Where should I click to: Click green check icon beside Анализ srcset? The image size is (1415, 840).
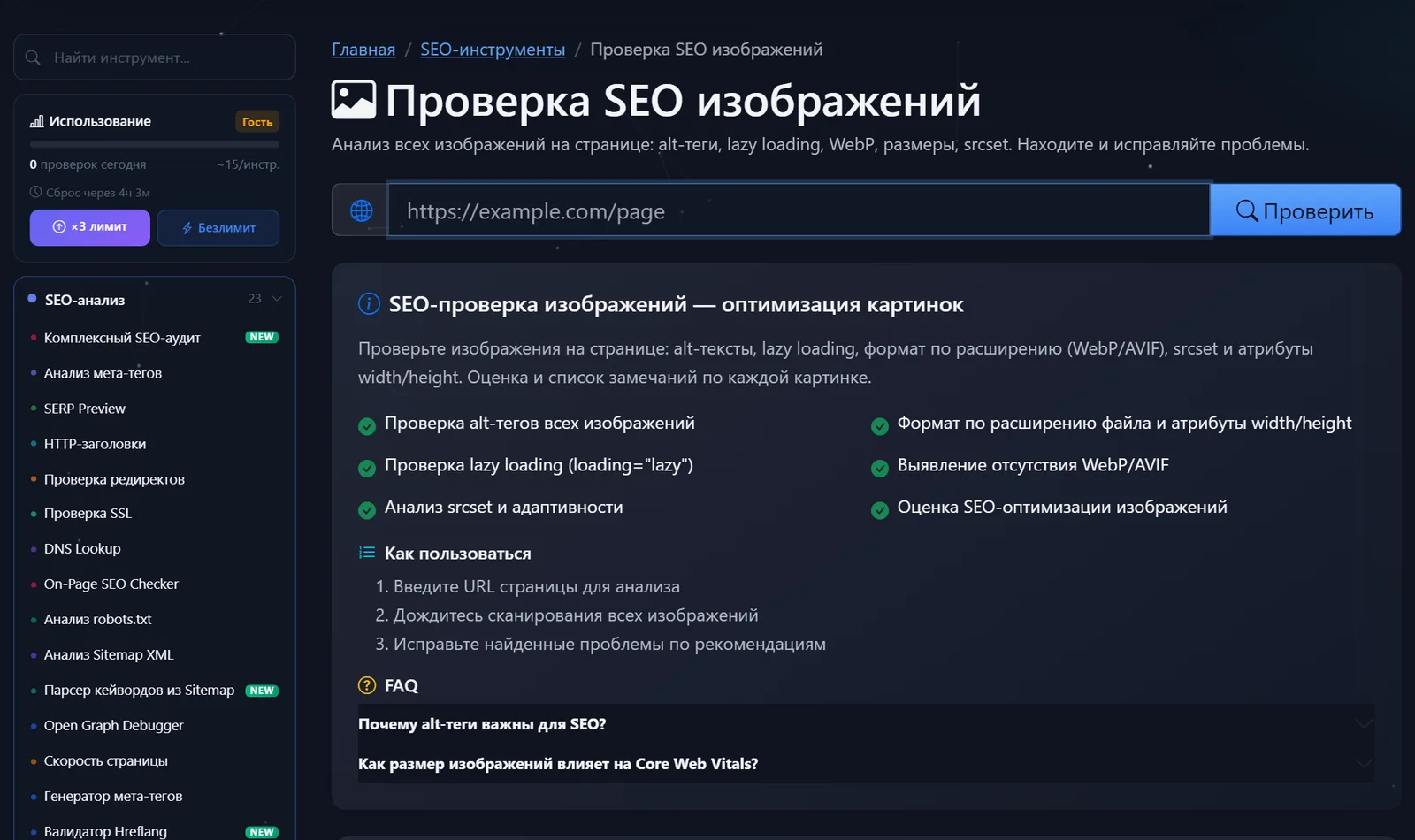point(367,510)
